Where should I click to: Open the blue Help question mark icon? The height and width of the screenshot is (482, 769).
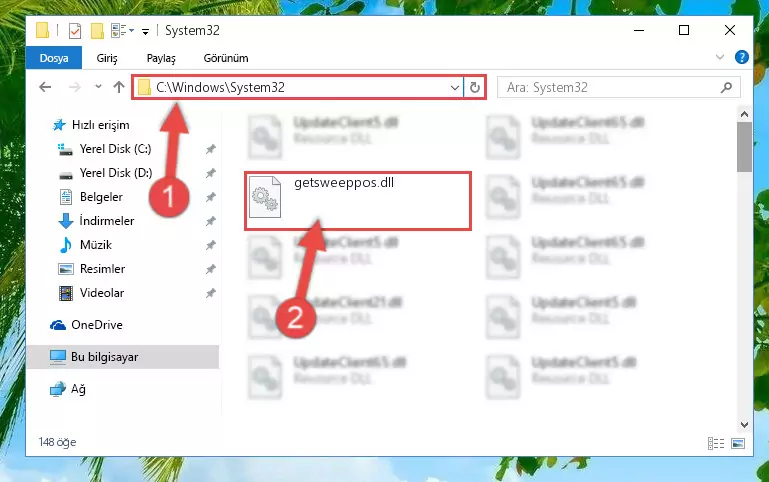pyautogui.click(x=742, y=57)
